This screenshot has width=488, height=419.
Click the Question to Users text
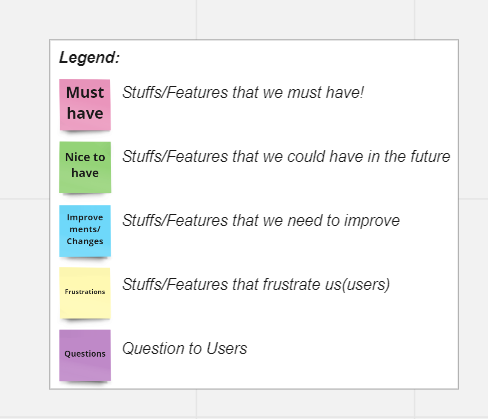pyautogui.click(x=185, y=348)
